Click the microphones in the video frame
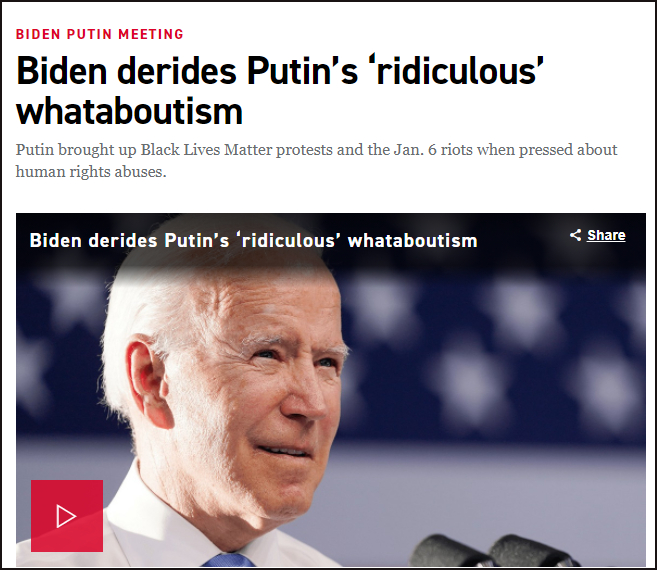657x570 pixels. coord(494,550)
